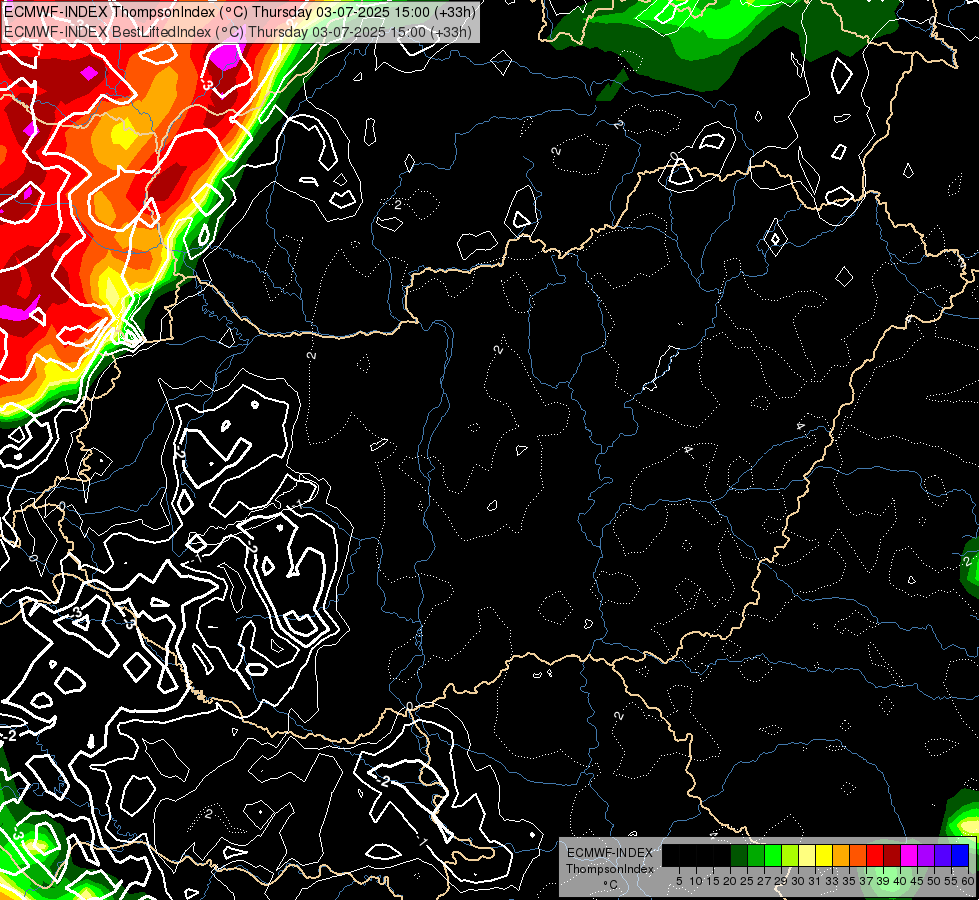
Task: Click the legend tick value 15
Action: [713, 881]
